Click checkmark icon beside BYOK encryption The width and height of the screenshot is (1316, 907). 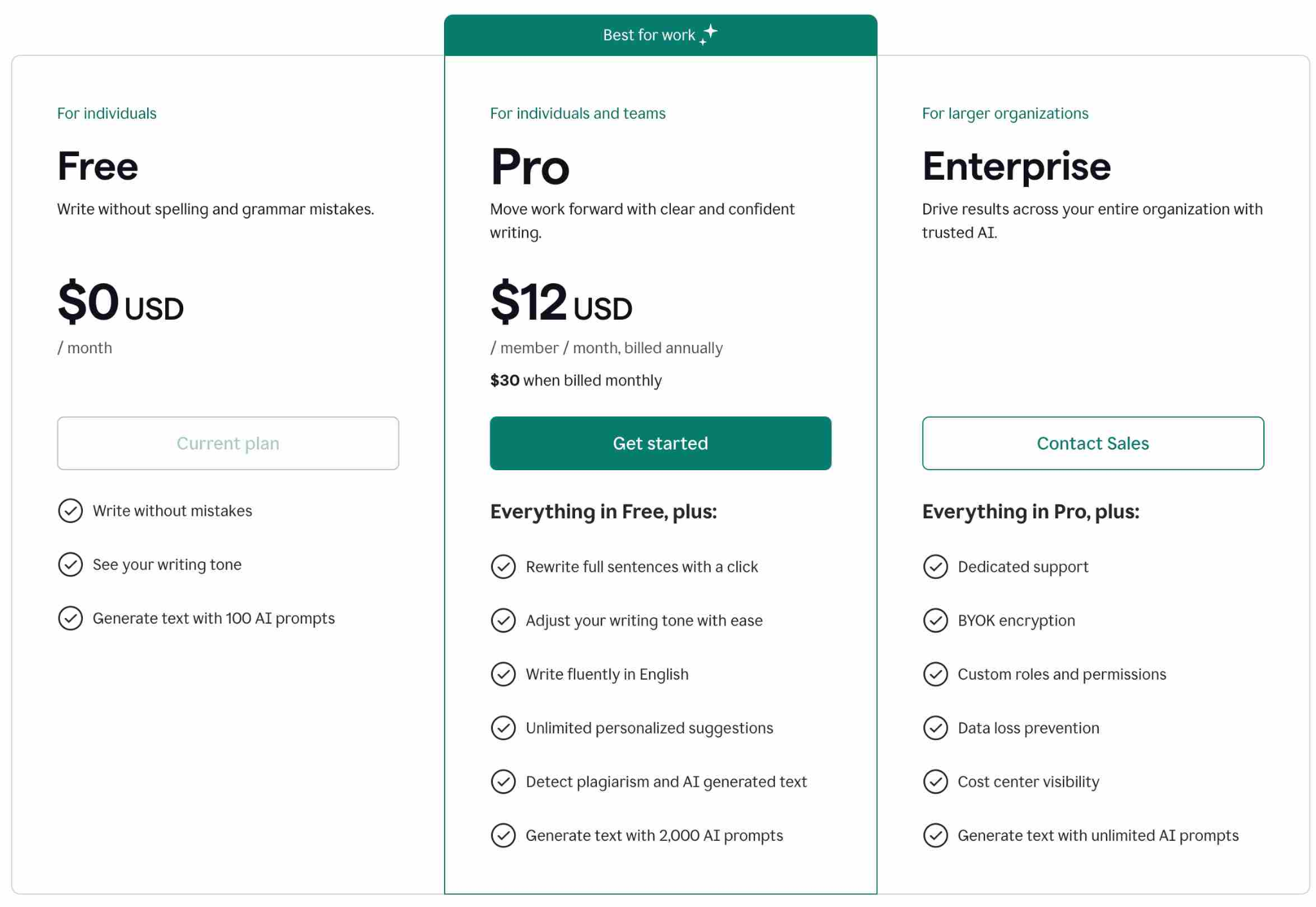tap(936, 621)
